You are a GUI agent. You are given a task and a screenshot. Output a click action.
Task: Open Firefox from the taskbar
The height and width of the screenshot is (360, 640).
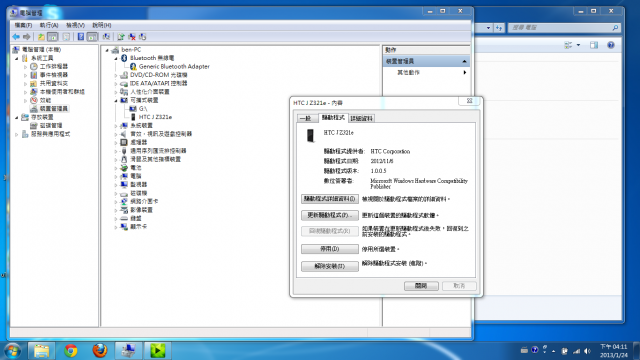100,351
